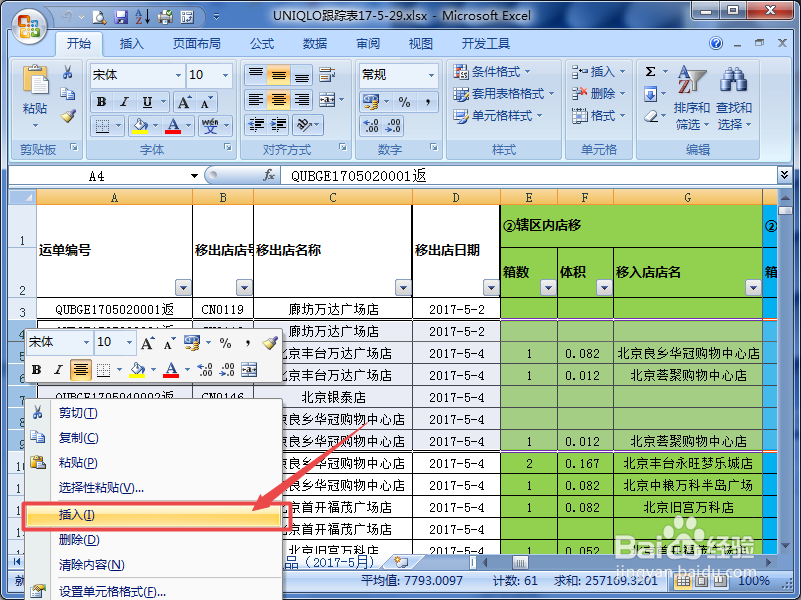Image resolution: width=801 pixels, height=600 pixels.
Task: Open Excel Help question mark
Action: (x=716, y=43)
